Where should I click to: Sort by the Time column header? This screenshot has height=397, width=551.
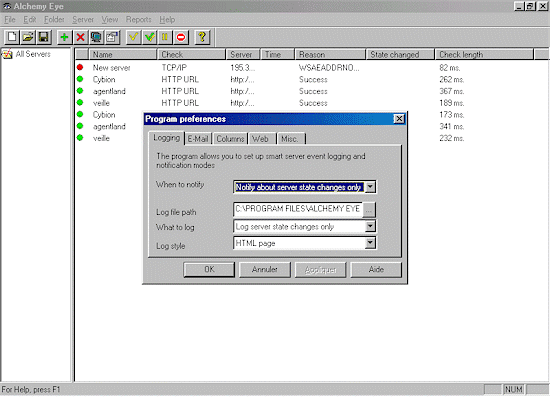[x=277, y=54]
